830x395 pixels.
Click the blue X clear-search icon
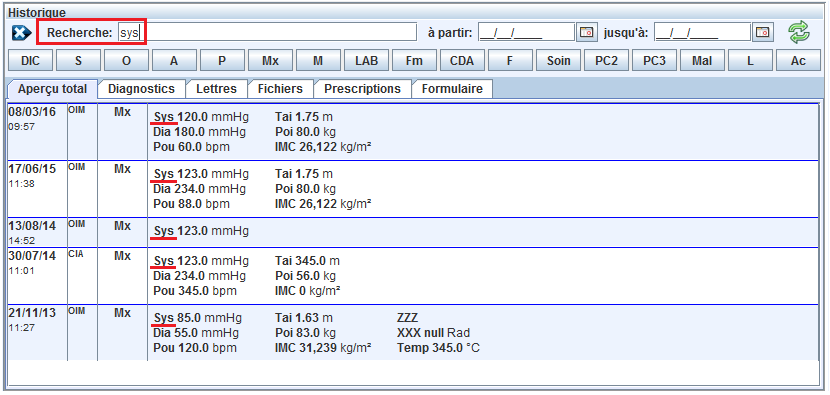[x=21, y=33]
